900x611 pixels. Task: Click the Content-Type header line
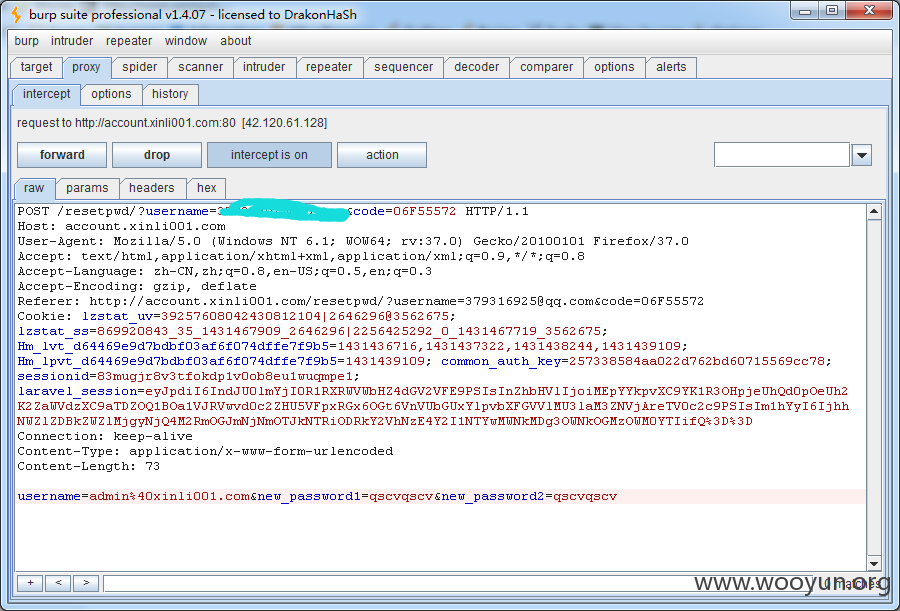pyautogui.click(x=205, y=451)
